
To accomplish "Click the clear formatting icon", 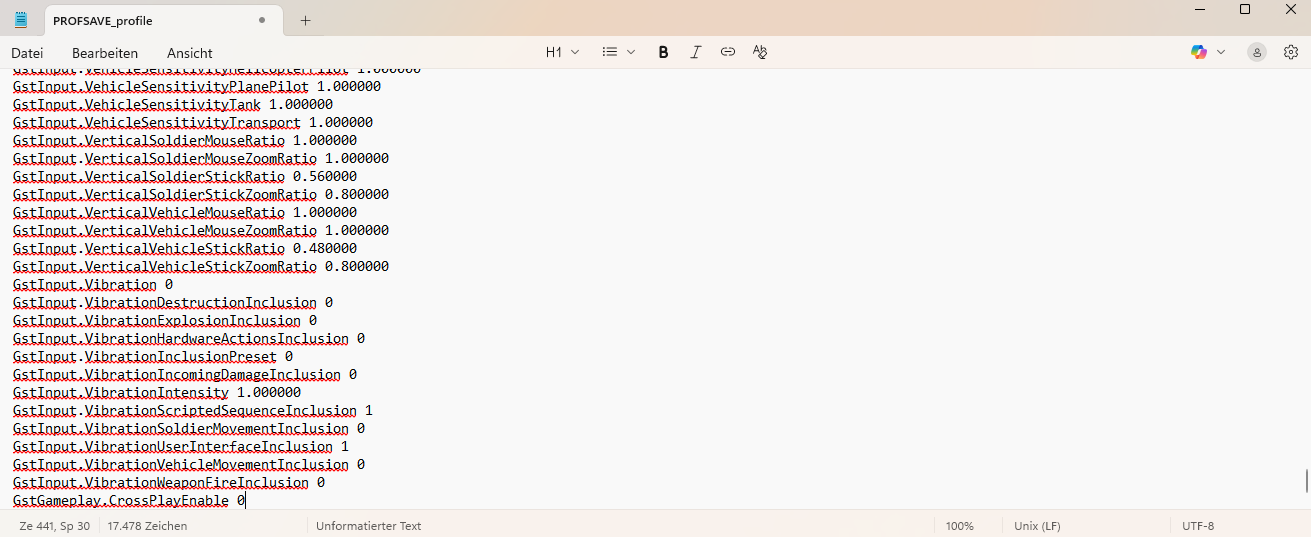I will (760, 52).
